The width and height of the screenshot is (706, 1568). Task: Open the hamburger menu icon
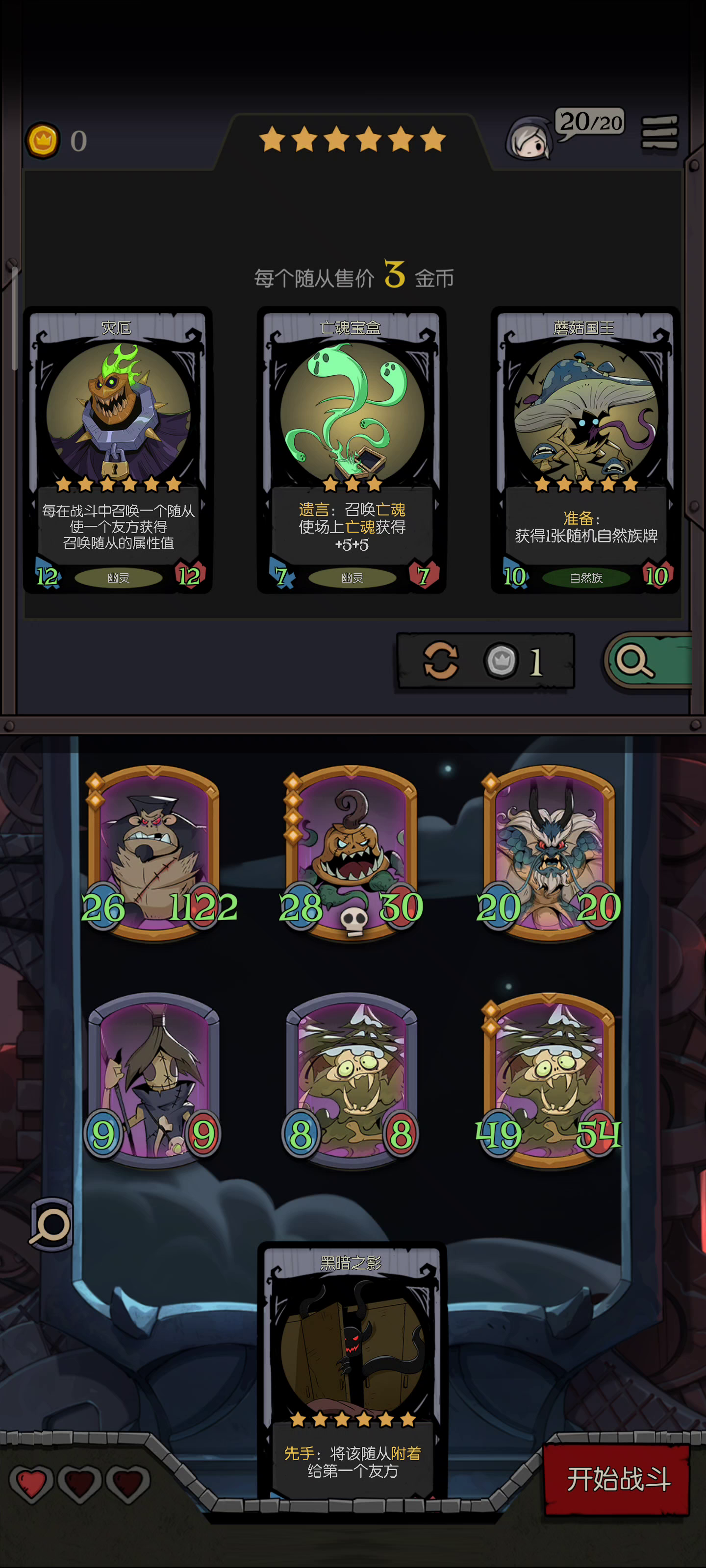click(x=660, y=132)
